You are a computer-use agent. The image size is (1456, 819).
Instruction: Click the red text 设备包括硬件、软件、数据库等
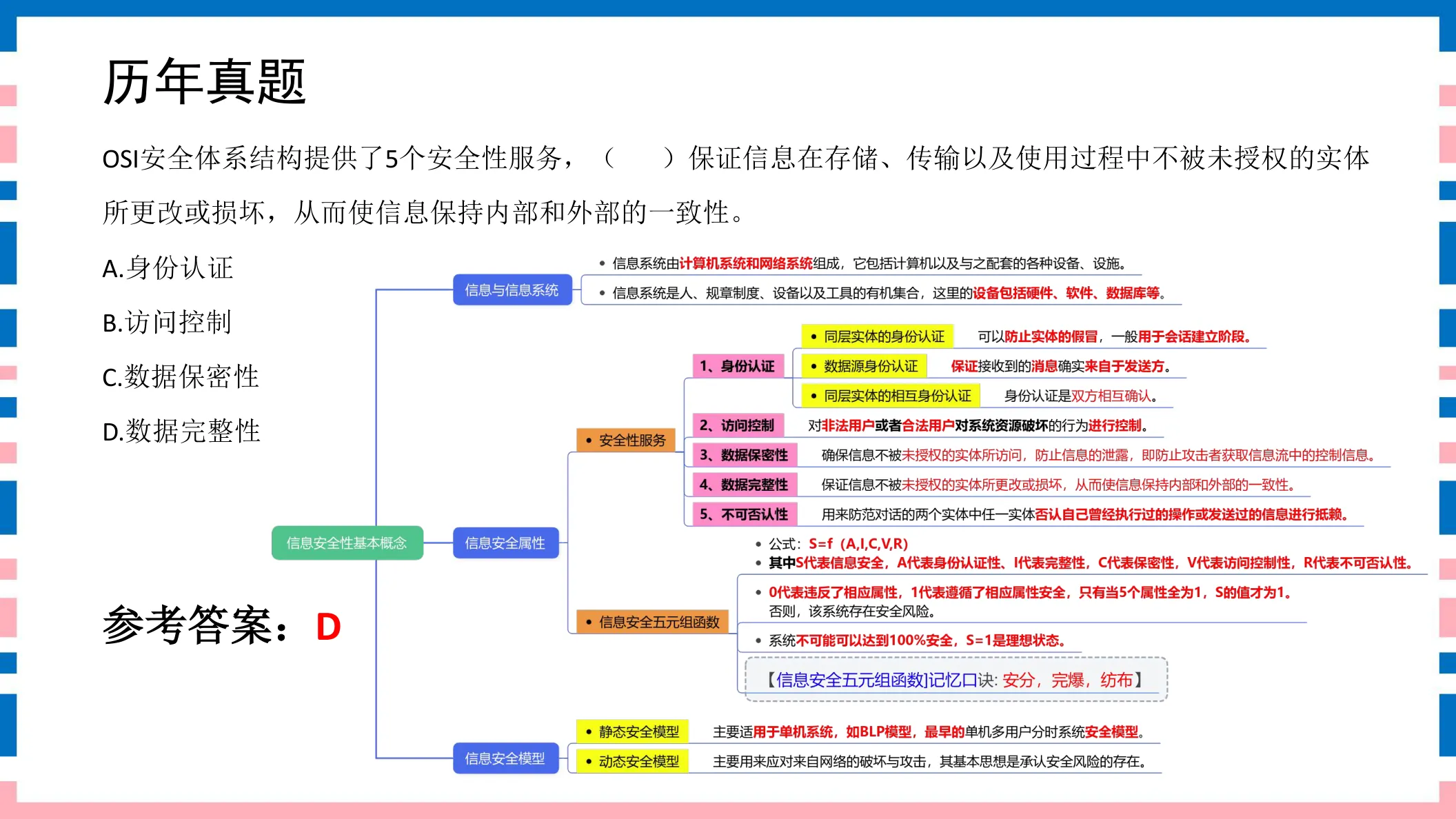point(1066,293)
